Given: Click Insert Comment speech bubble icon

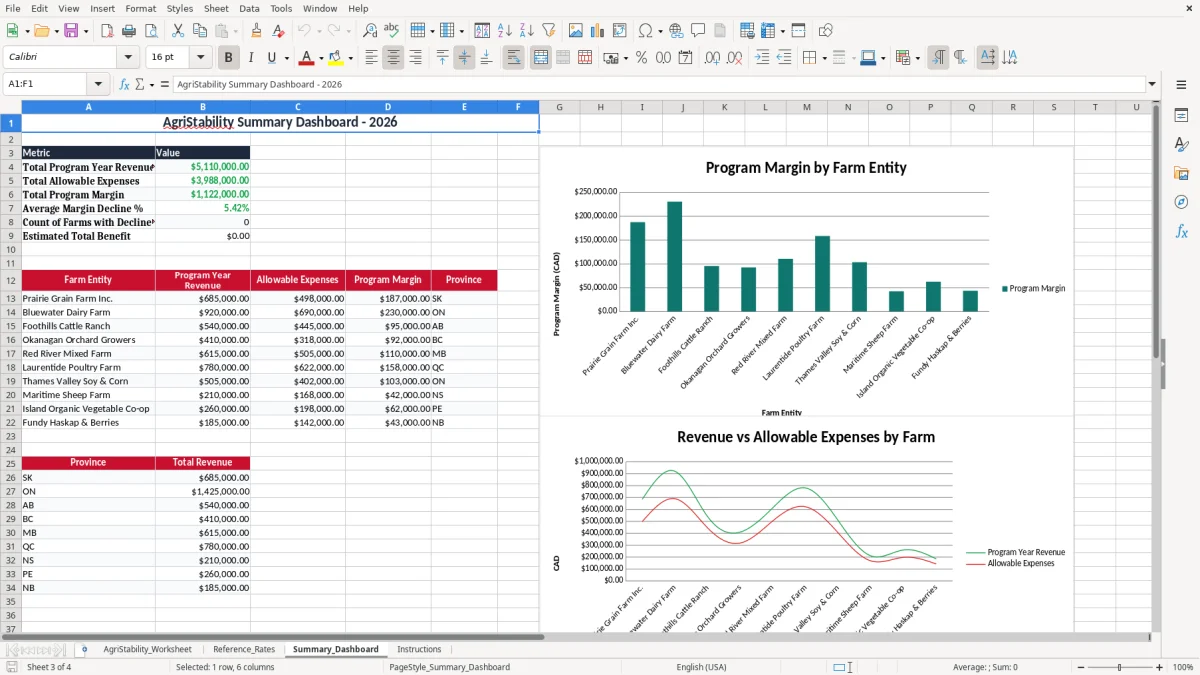Looking at the screenshot, I should click(x=697, y=31).
